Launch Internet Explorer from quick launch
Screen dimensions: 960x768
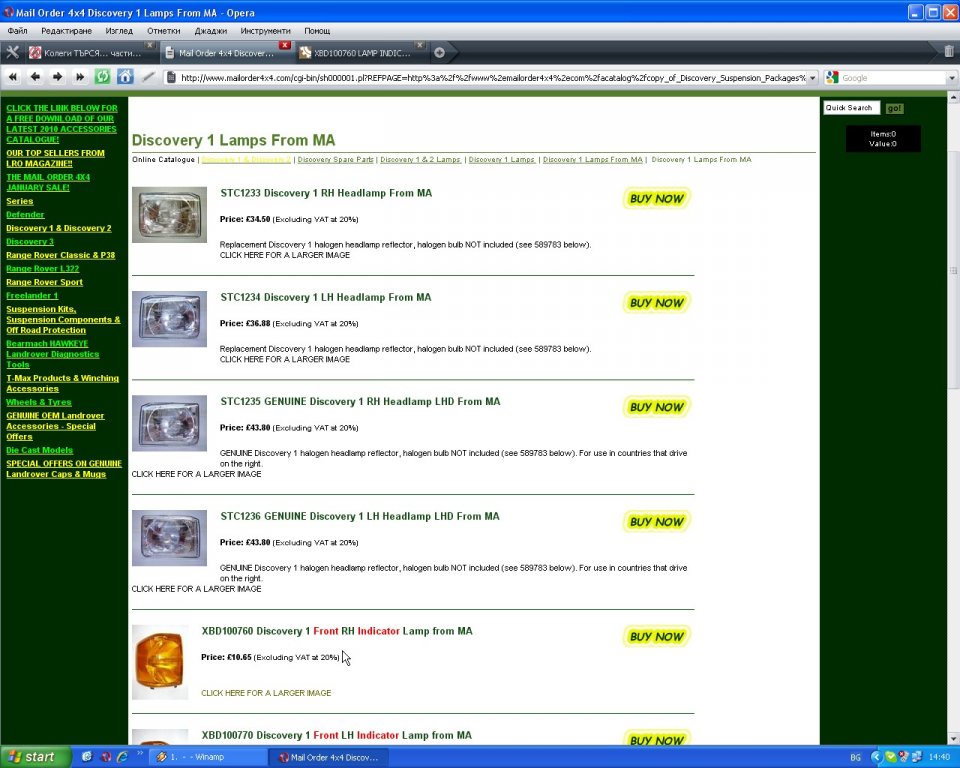[122, 757]
